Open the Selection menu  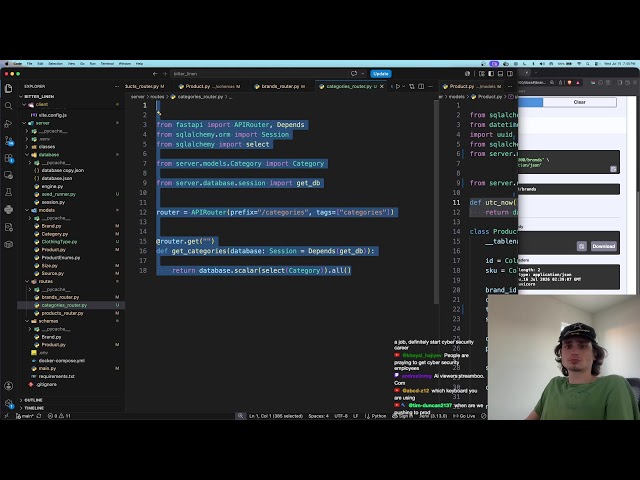[56, 64]
